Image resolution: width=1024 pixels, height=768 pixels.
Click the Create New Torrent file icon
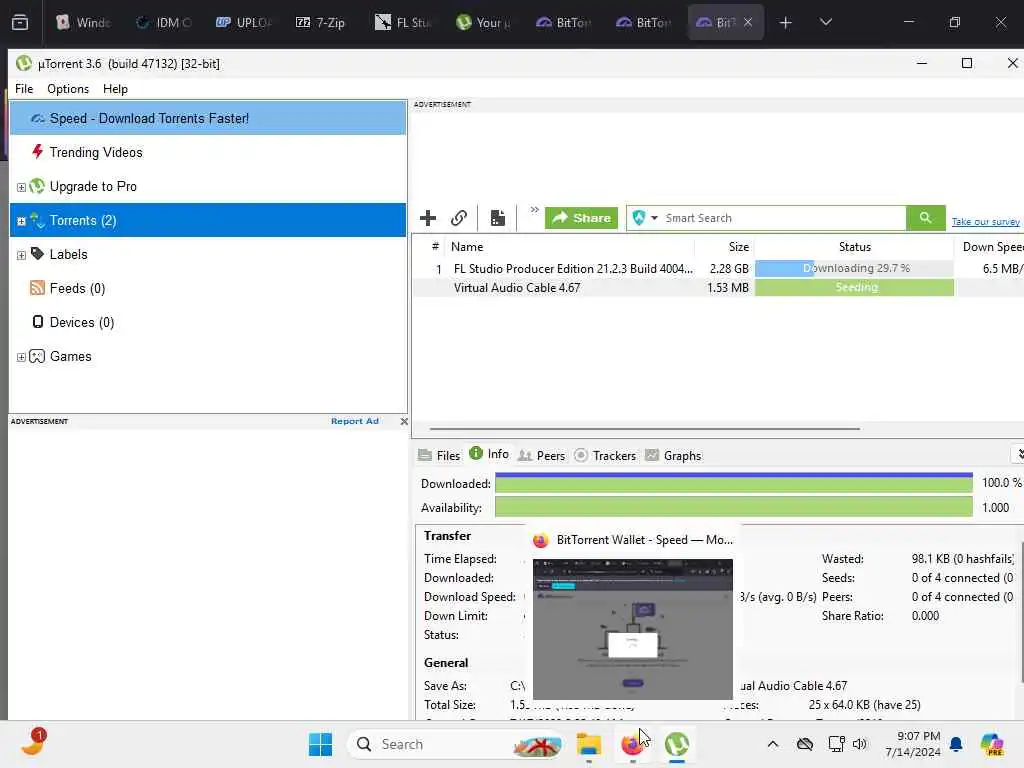tap(498, 218)
